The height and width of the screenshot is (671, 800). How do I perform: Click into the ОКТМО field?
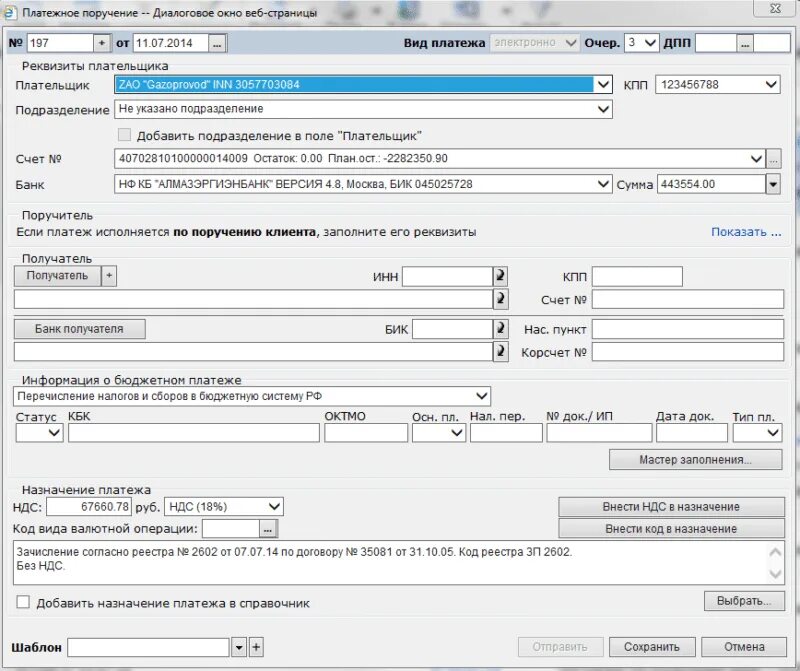click(x=366, y=433)
